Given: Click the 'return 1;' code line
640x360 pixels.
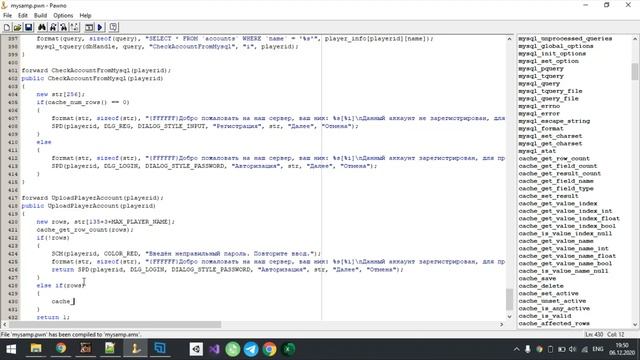Looking at the screenshot, I should pyautogui.click(x=53, y=317).
